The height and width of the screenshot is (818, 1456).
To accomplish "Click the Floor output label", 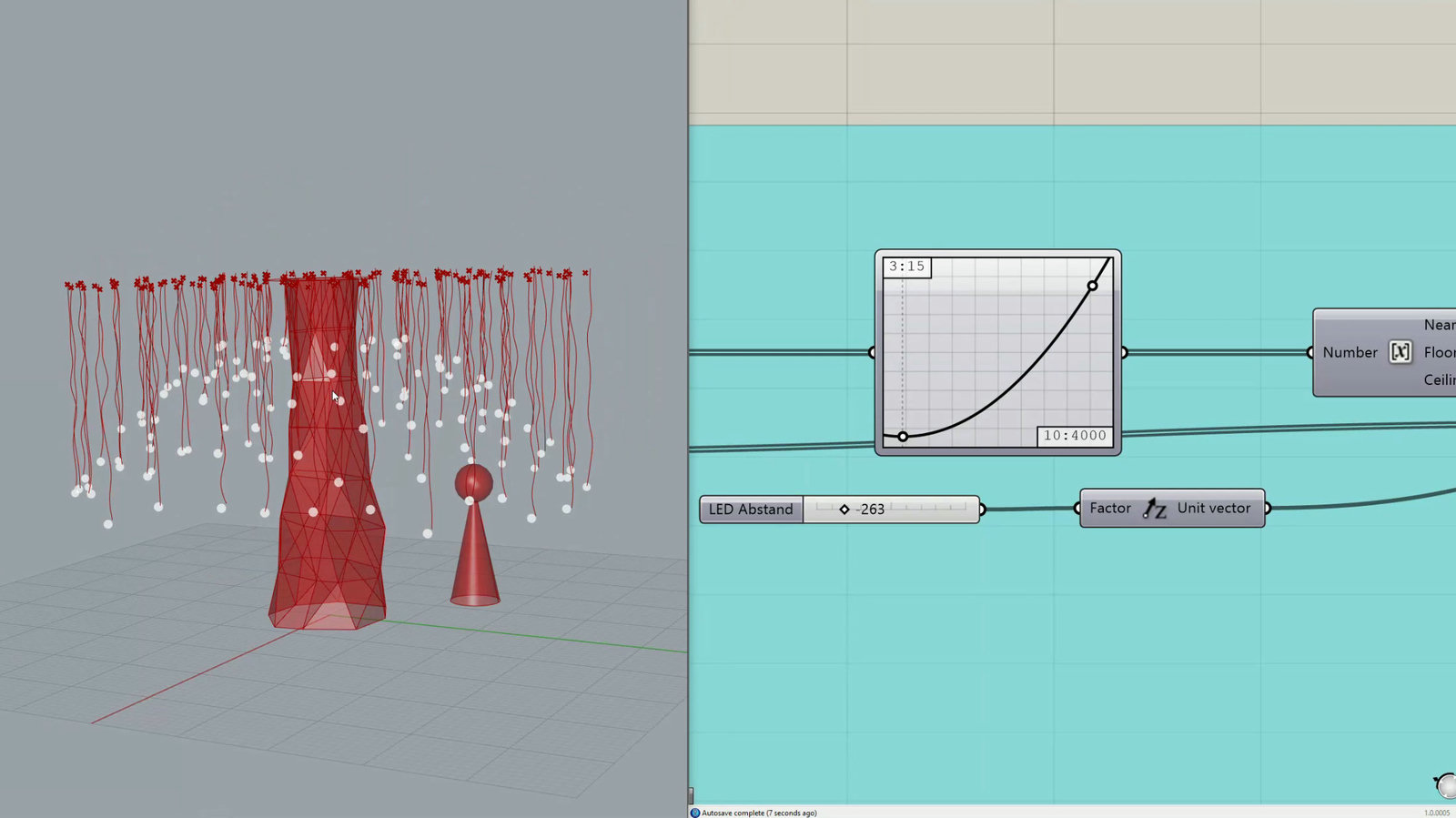I will pos(1440,352).
